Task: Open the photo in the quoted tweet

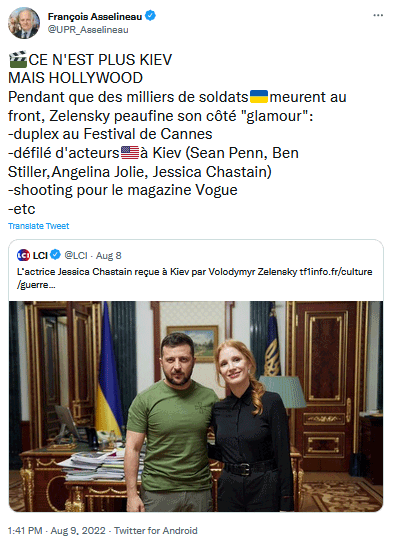Action: (x=196, y=406)
